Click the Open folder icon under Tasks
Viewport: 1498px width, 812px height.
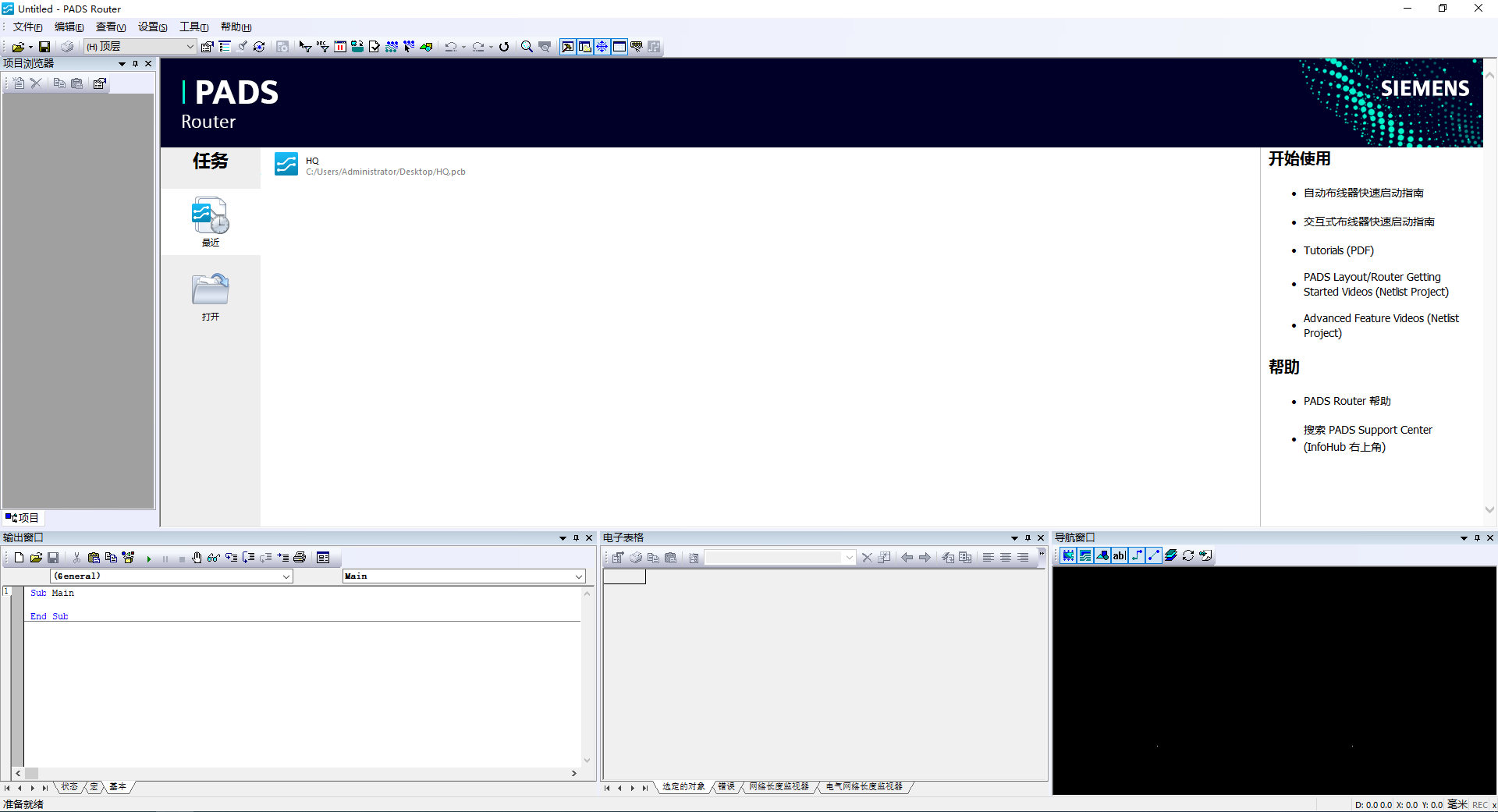pos(210,290)
